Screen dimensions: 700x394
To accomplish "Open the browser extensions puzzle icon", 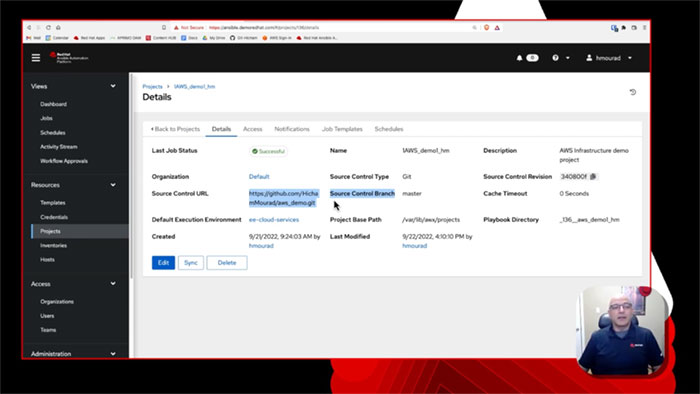I will point(624,27).
